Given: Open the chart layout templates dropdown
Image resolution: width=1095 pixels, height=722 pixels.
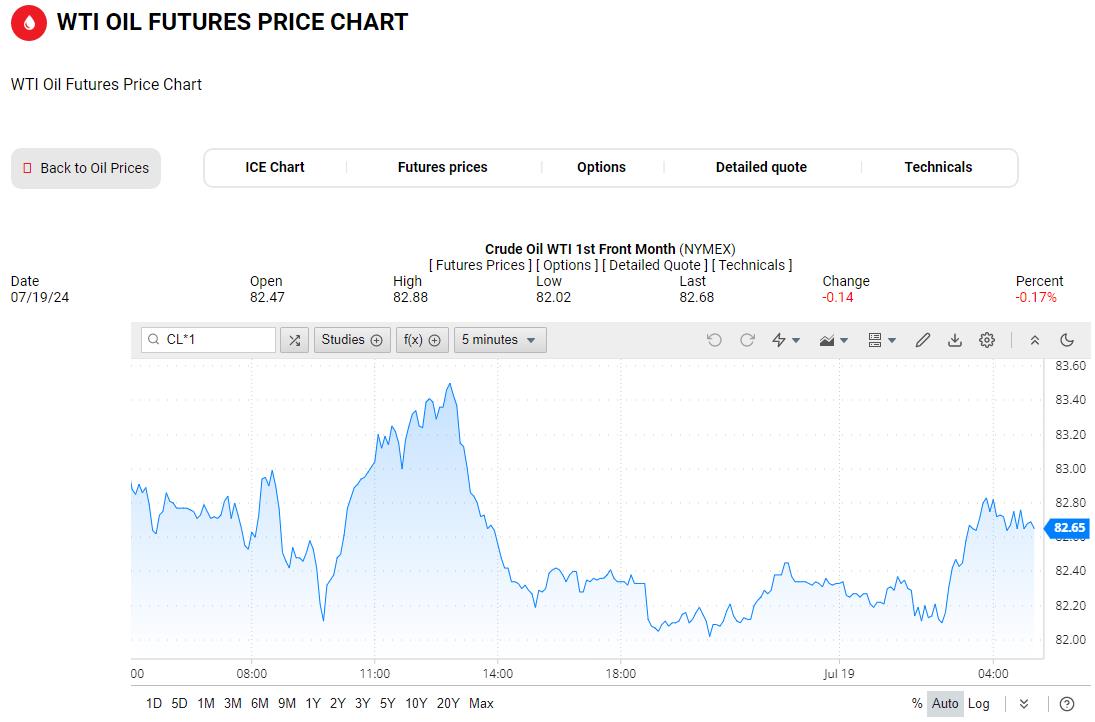Looking at the screenshot, I should click(881, 340).
